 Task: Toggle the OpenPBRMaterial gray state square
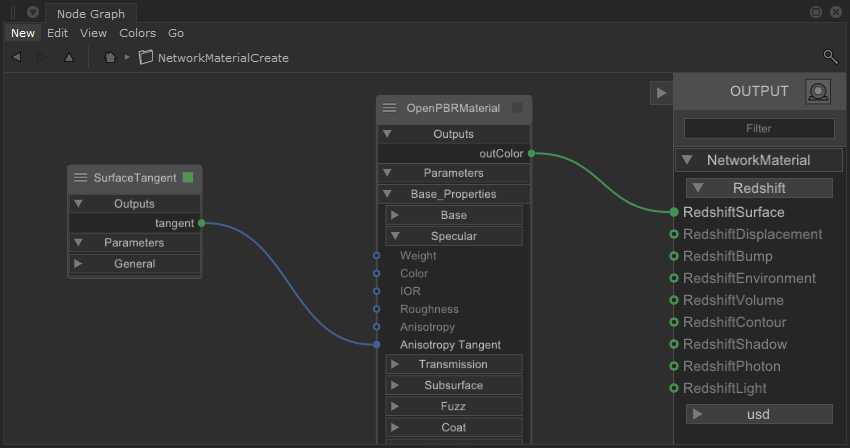[x=517, y=108]
